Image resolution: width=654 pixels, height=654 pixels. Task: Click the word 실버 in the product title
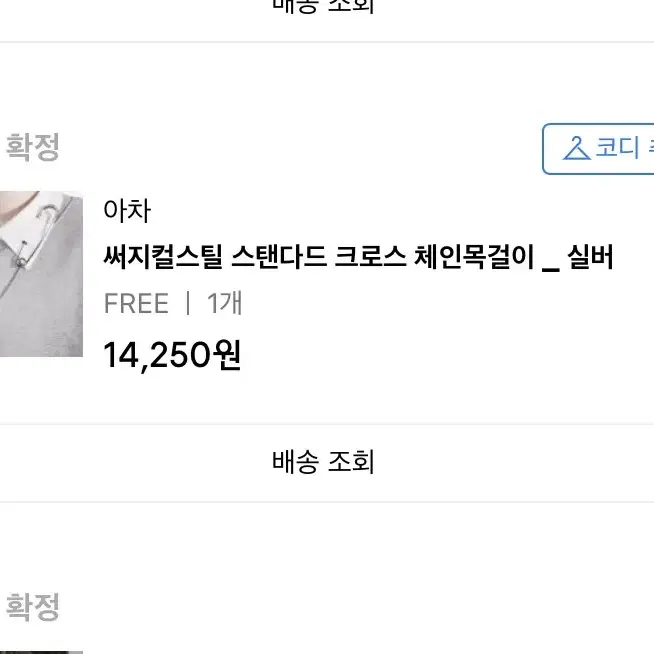coord(590,257)
